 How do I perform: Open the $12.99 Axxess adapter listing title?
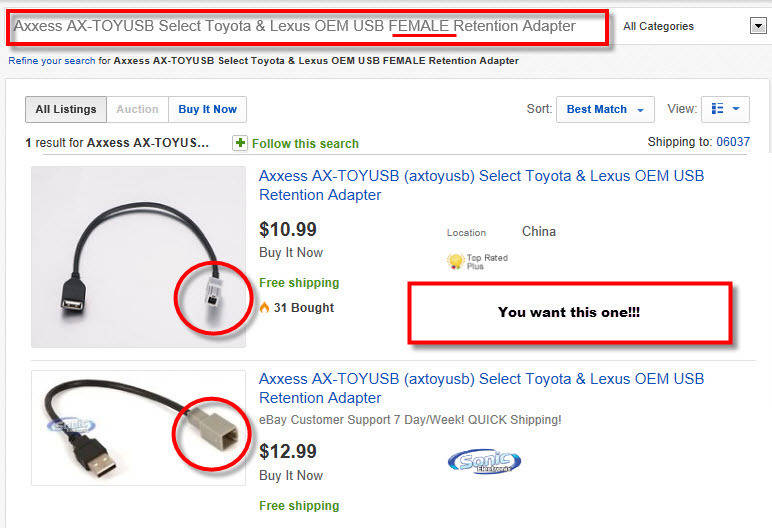[481, 388]
